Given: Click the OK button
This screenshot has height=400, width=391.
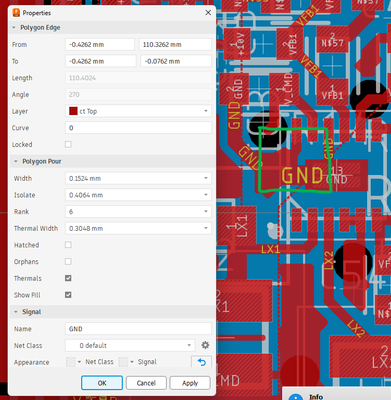Looking at the screenshot, I should point(102,383).
